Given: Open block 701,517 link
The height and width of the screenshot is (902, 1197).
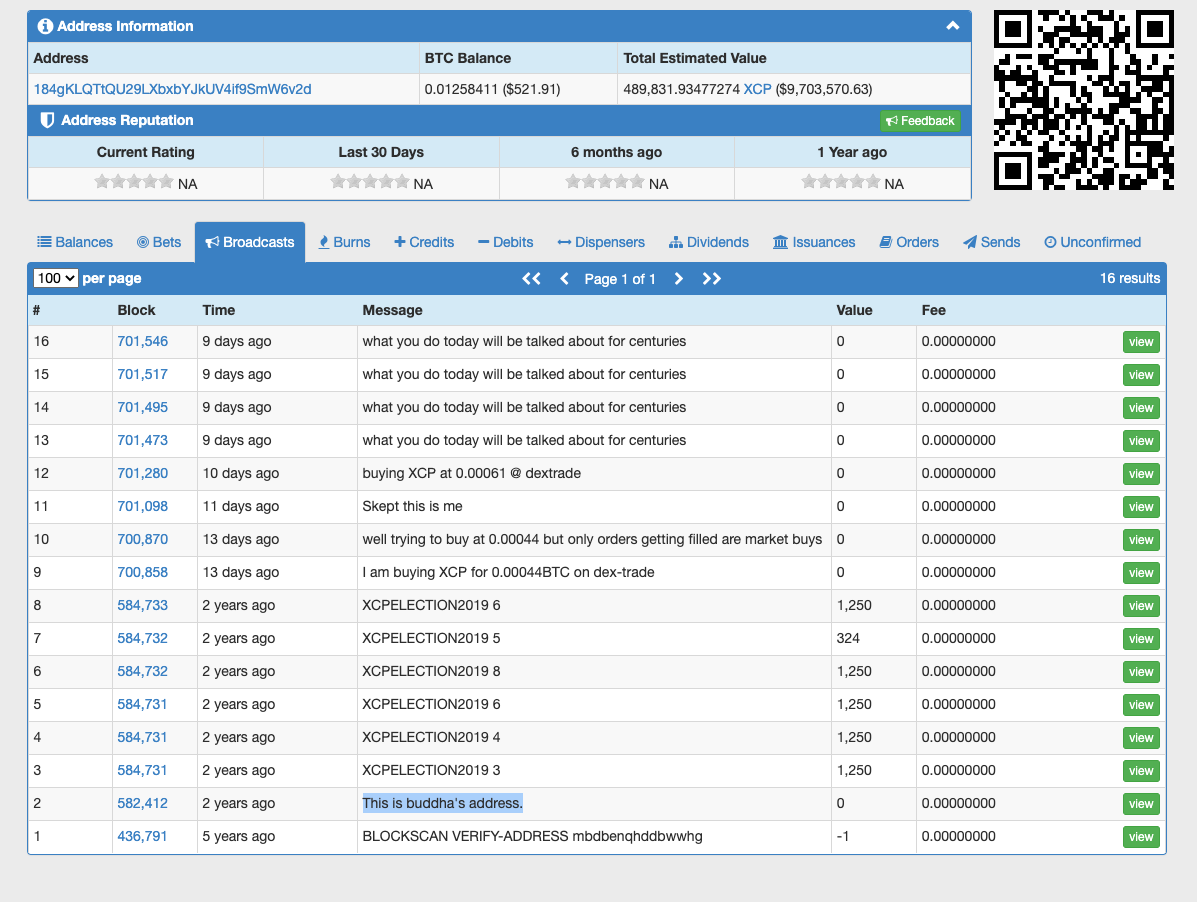Looking at the screenshot, I should (143, 374).
